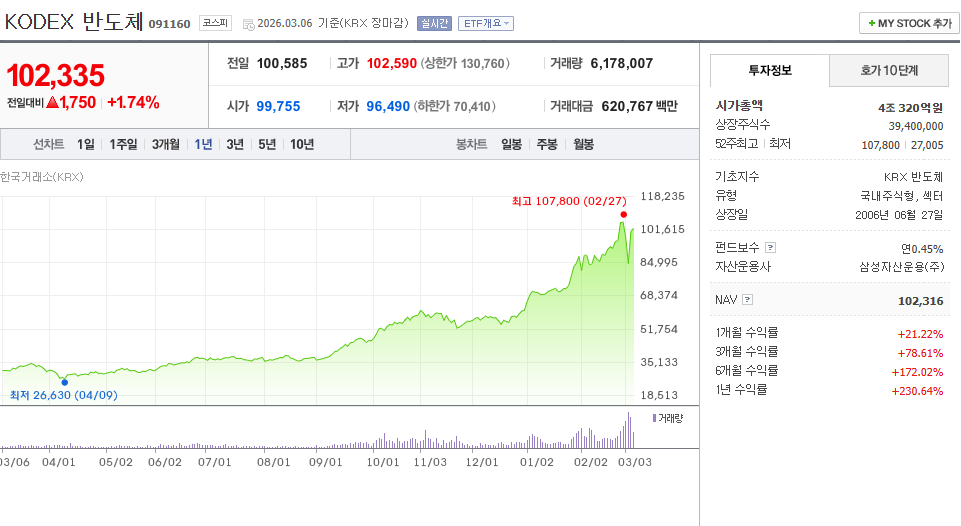961x526 pixels.
Task: Select the 3개월 line chart period
Action: click(165, 145)
